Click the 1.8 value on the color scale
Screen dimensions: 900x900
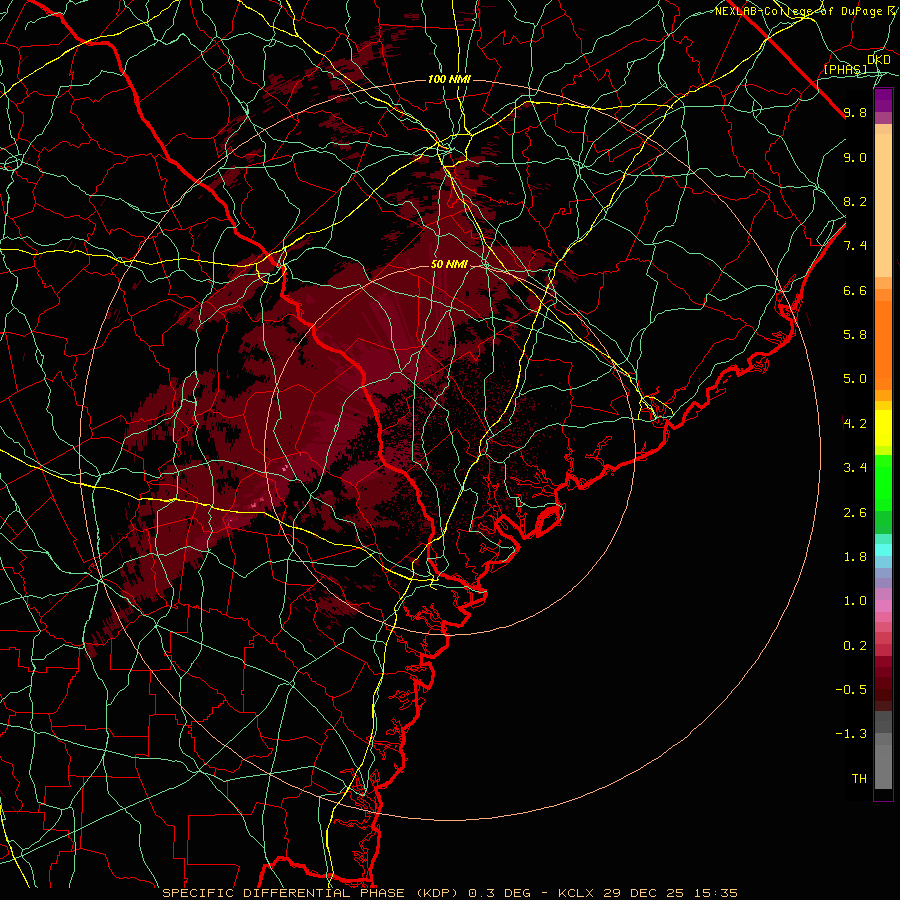pos(855,557)
